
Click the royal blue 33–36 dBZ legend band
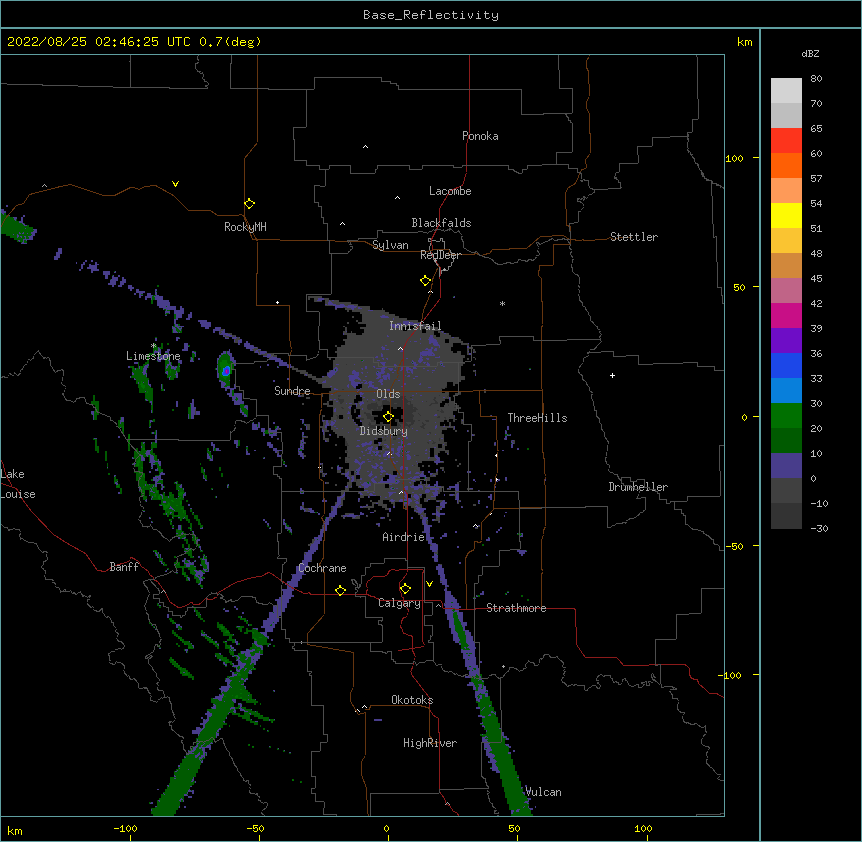click(x=786, y=365)
